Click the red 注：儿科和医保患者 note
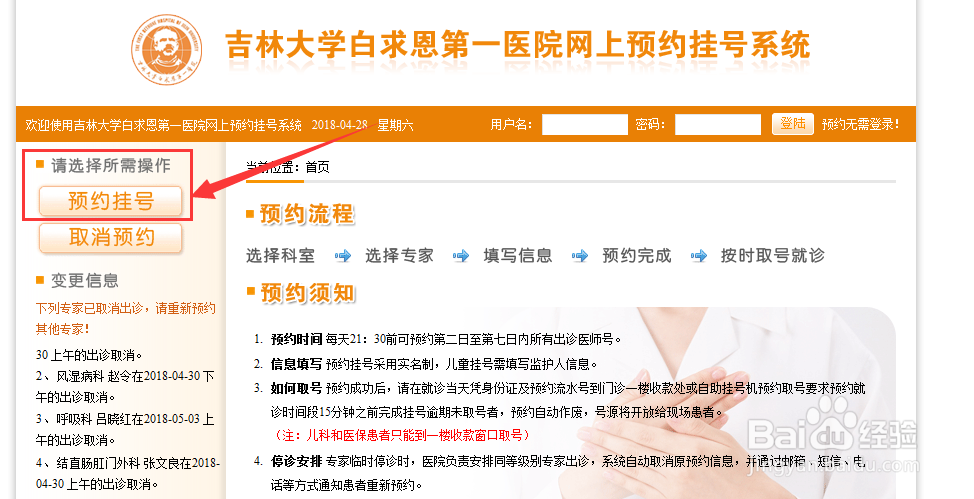The height and width of the screenshot is (499, 974). point(402,436)
